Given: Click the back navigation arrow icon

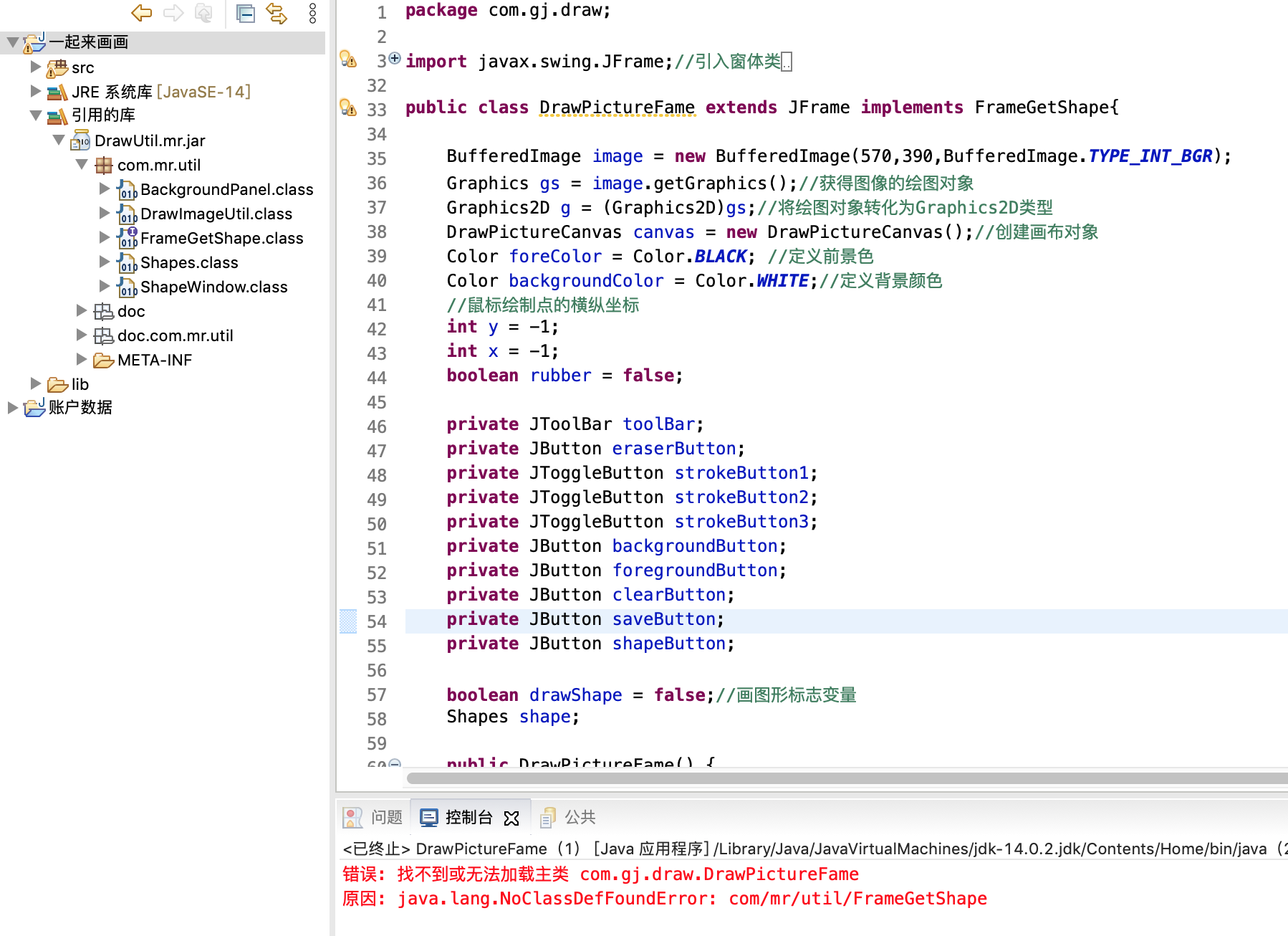Looking at the screenshot, I should click(x=142, y=12).
